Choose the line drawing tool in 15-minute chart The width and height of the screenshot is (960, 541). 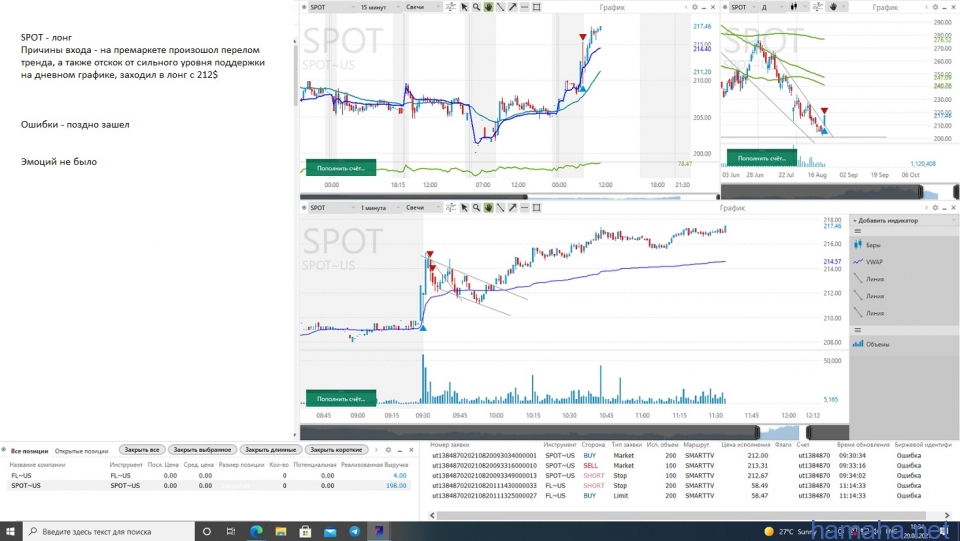[500, 7]
